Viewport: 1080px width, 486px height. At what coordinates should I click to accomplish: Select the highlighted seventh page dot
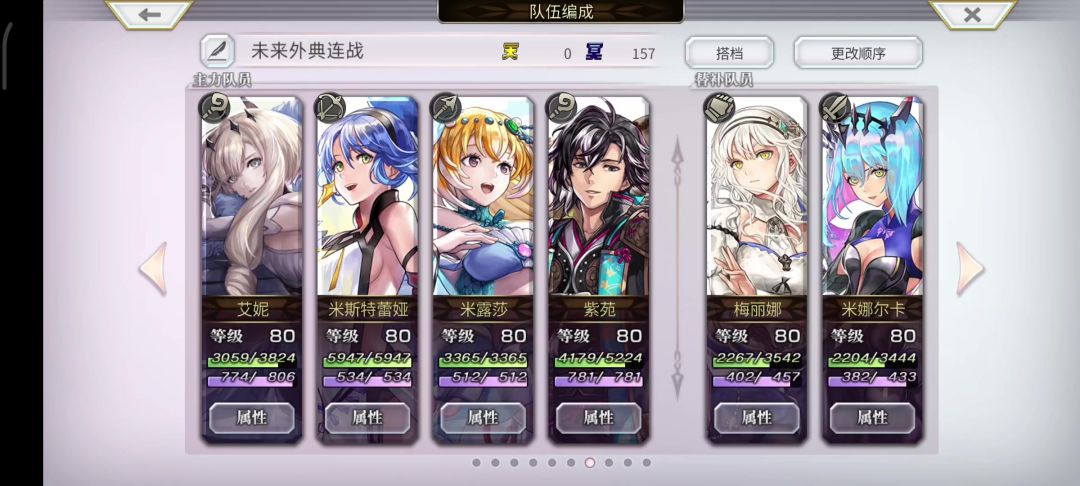[590, 463]
